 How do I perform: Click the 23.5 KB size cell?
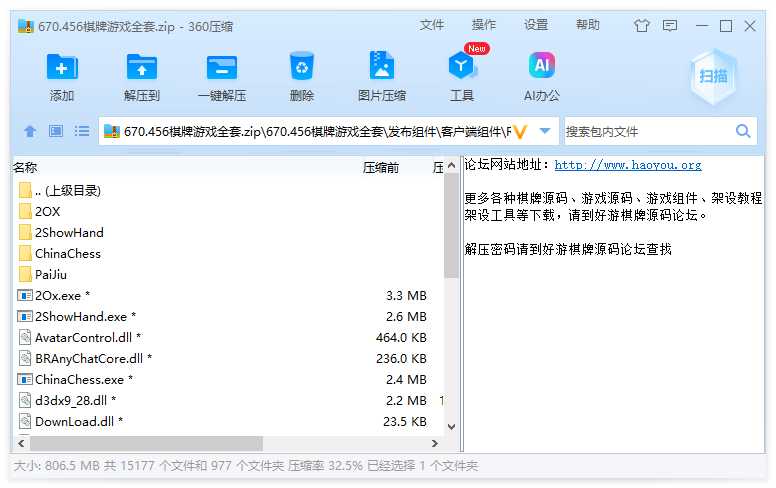coord(405,422)
